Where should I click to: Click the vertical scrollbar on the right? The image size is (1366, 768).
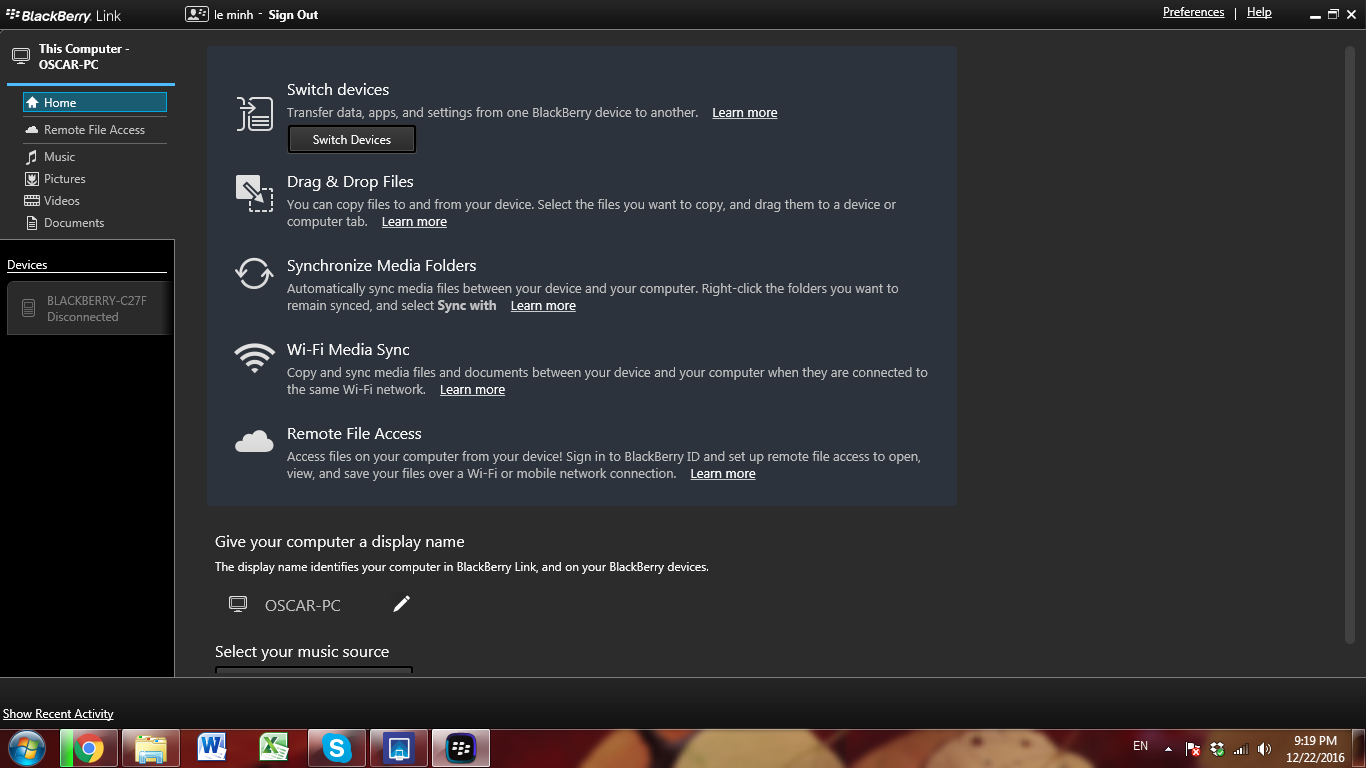pos(1349,340)
